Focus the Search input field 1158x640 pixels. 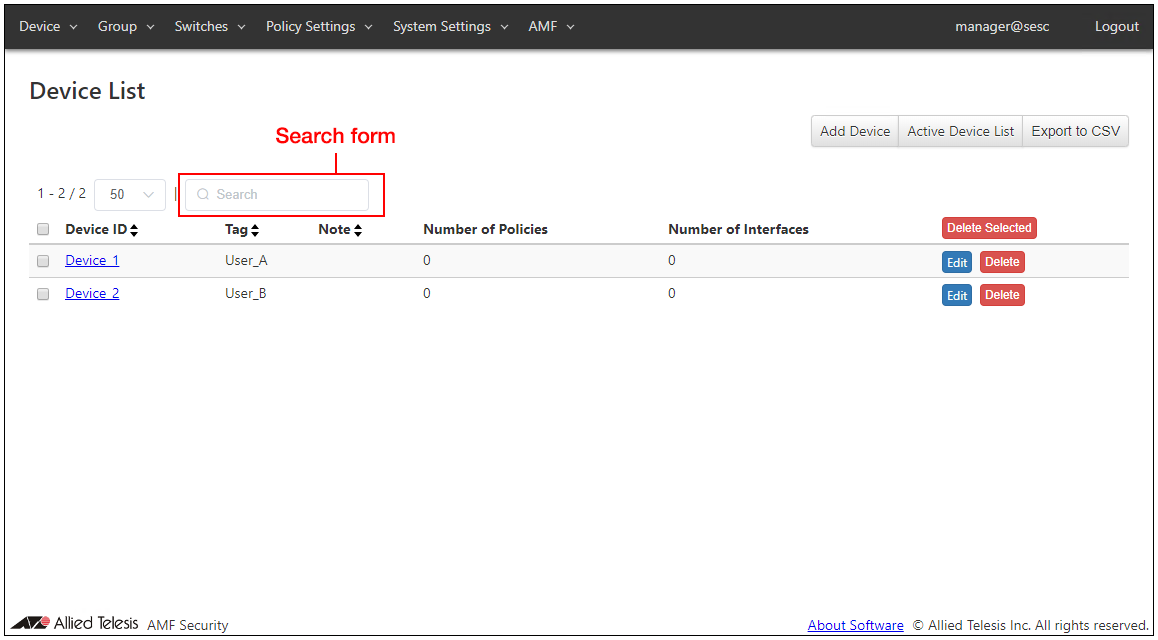tap(285, 195)
